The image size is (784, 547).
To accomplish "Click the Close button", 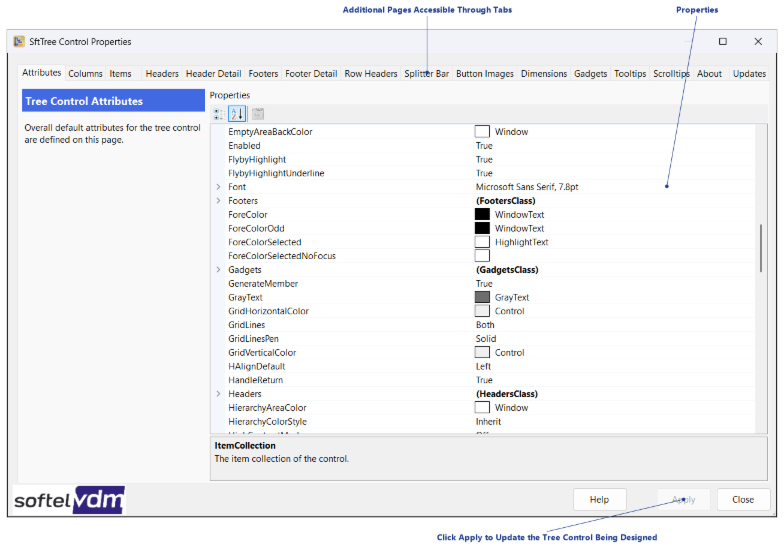I will [743, 500].
